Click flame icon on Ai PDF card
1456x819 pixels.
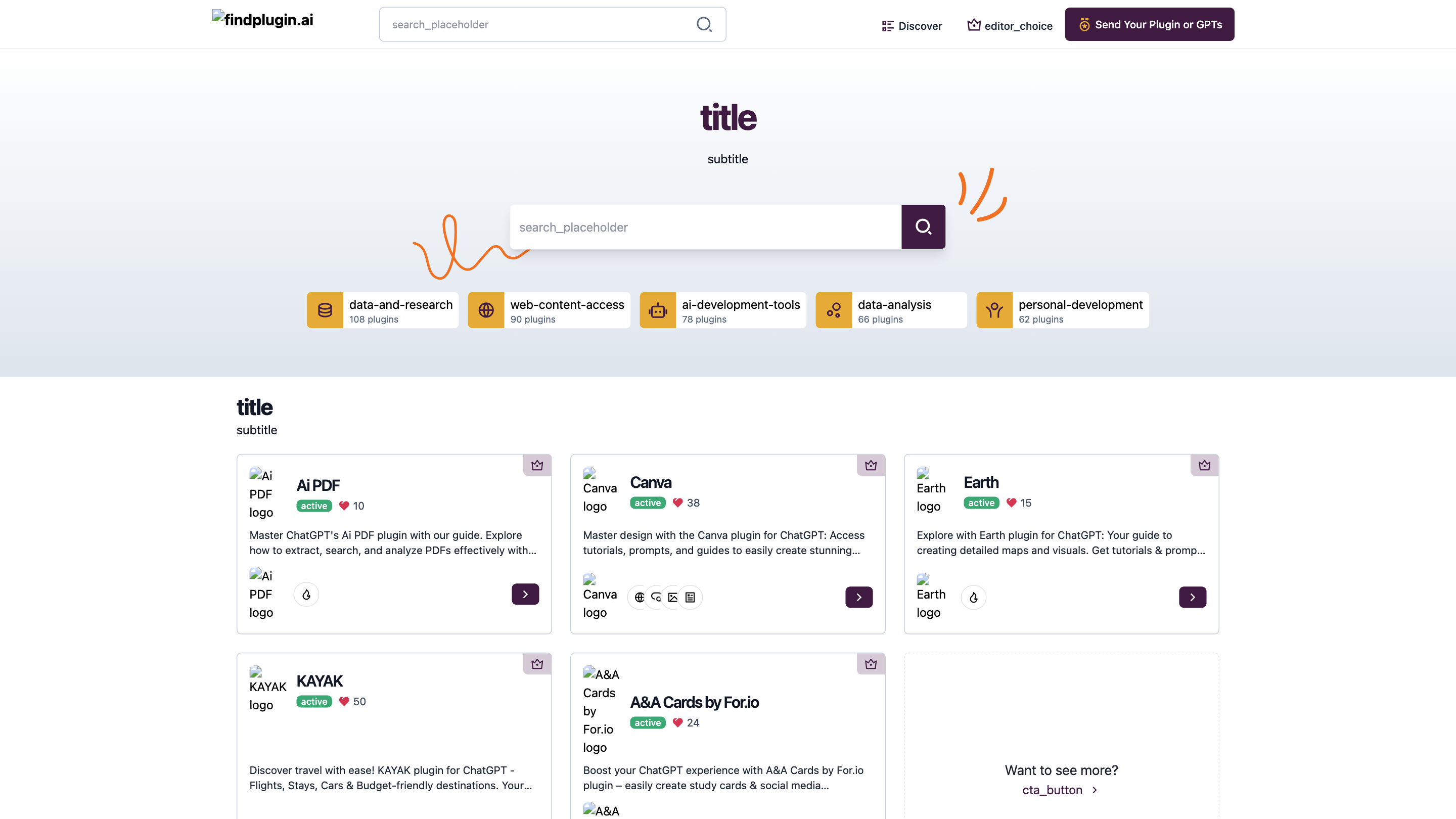click(x=306, y=595)
